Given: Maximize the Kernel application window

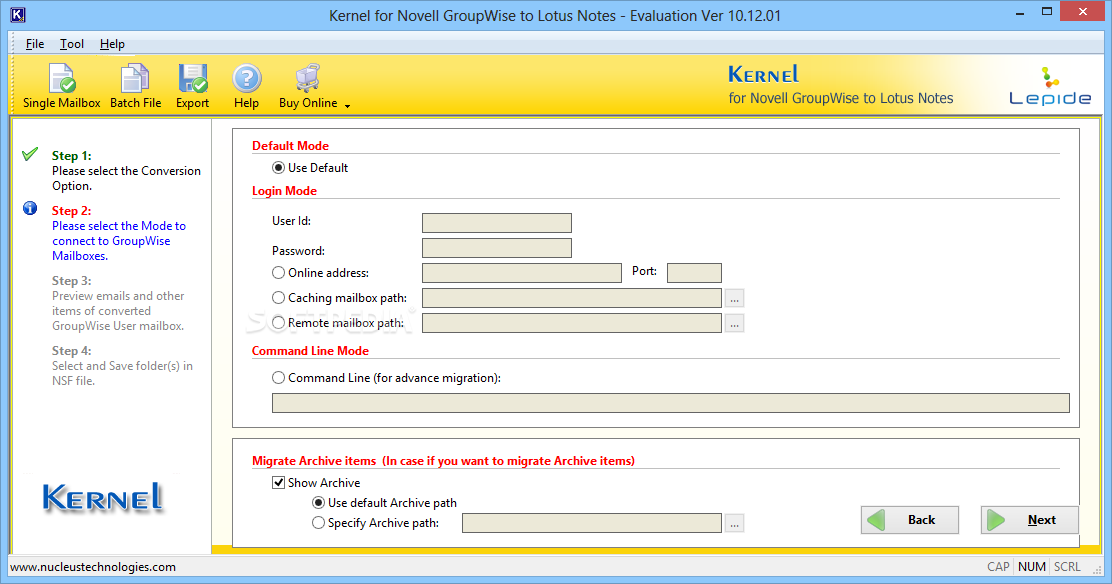Looking at the screenshot, I should 1047,12.
